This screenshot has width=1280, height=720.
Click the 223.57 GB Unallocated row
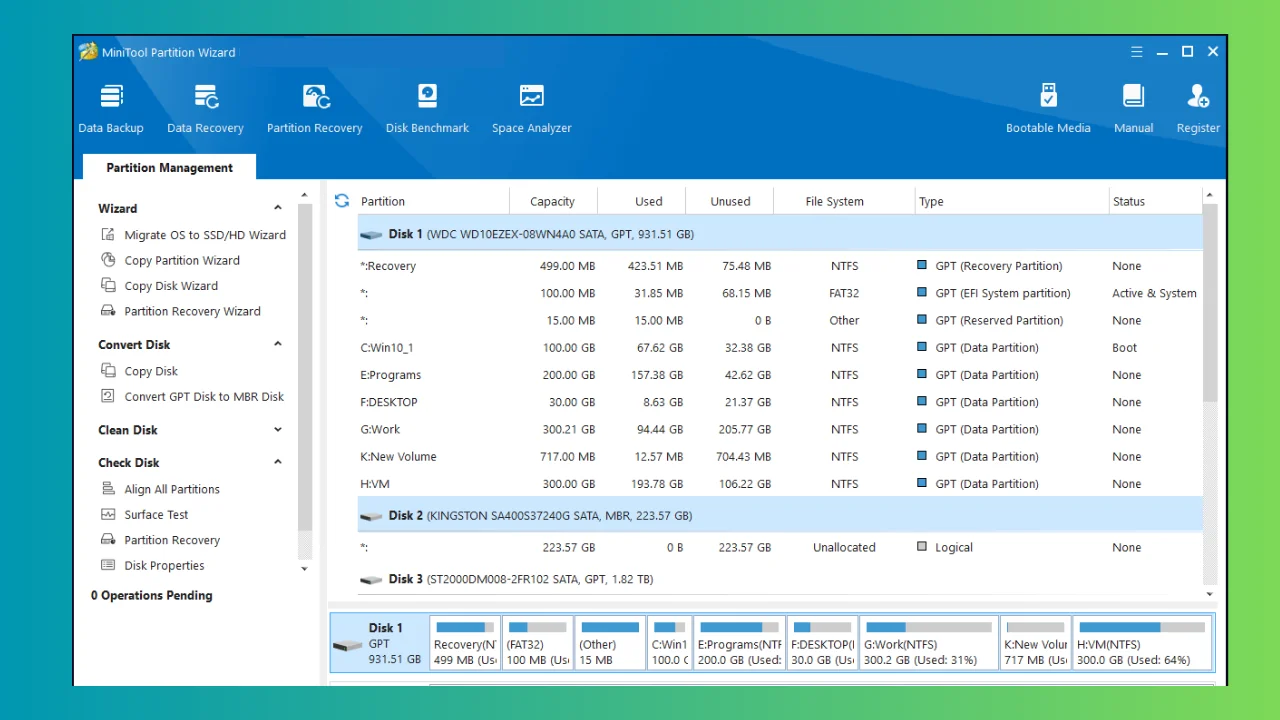click(780, 547)
